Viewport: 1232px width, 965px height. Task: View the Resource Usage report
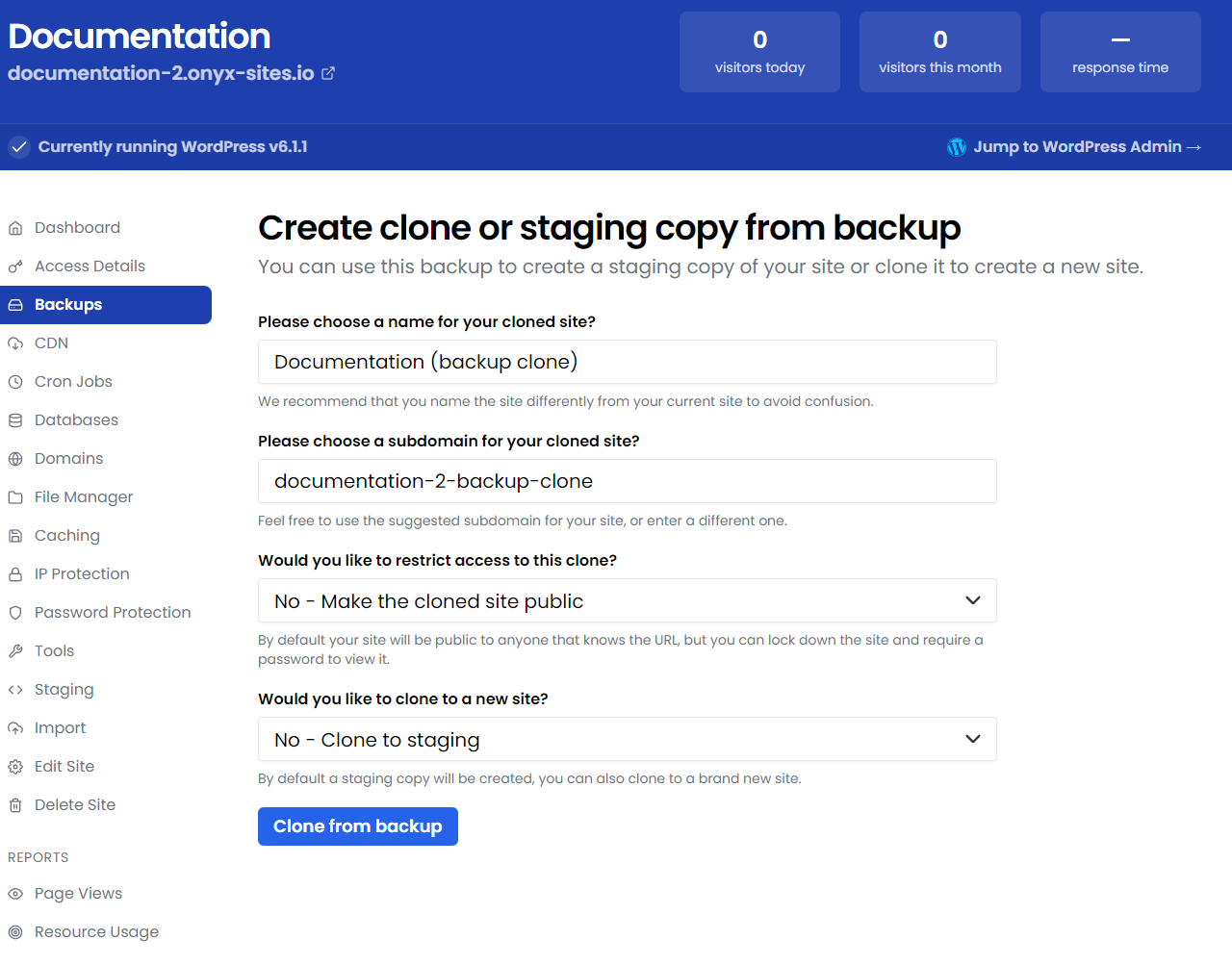106,932
